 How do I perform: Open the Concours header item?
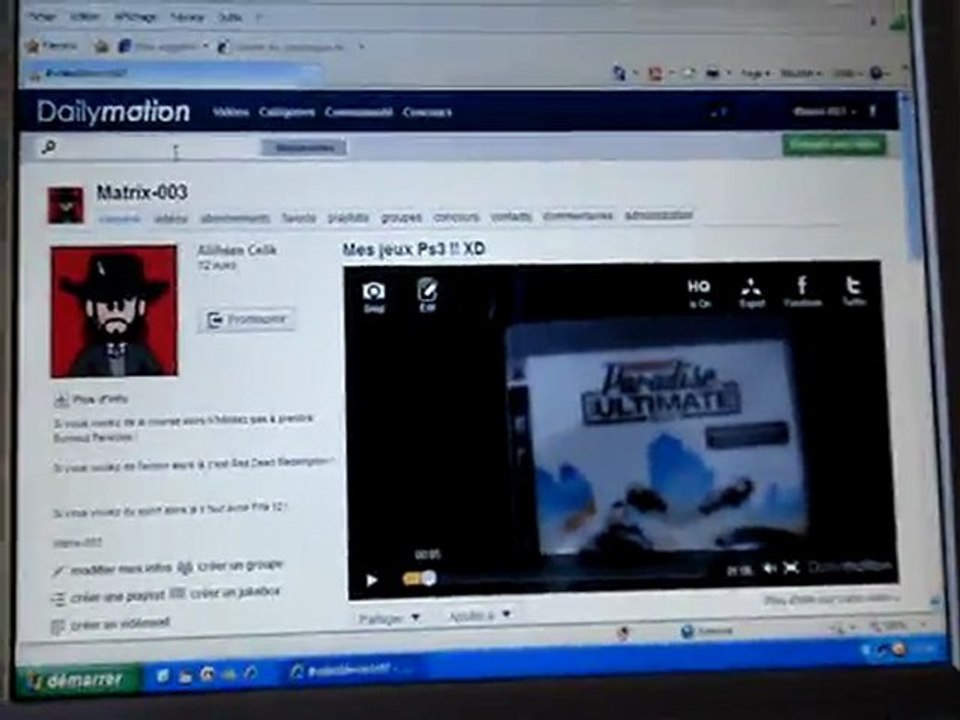(427, 112)
